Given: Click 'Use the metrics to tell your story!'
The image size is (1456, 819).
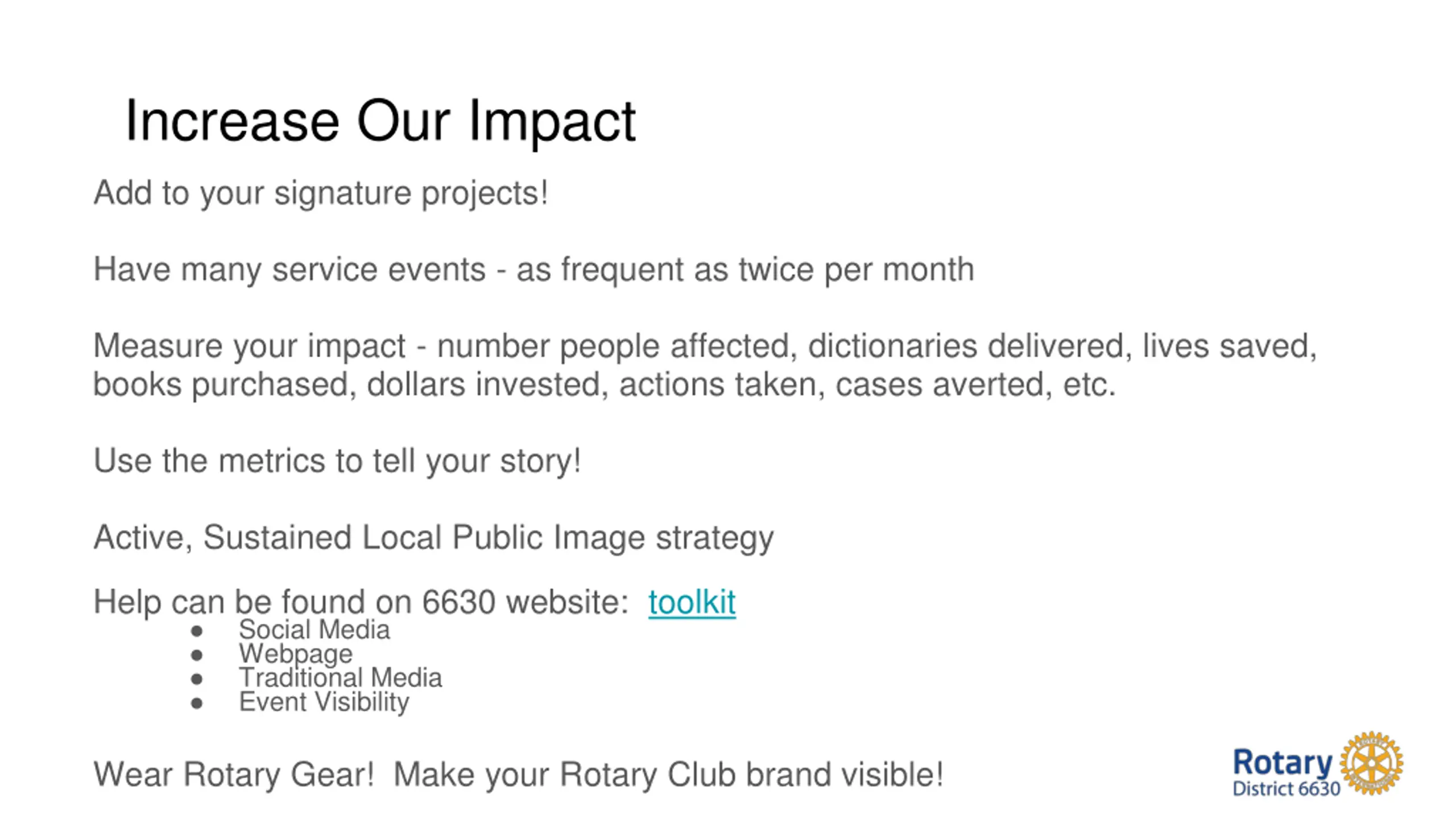Looking at the screenshot, I should [x=337, y=461].
